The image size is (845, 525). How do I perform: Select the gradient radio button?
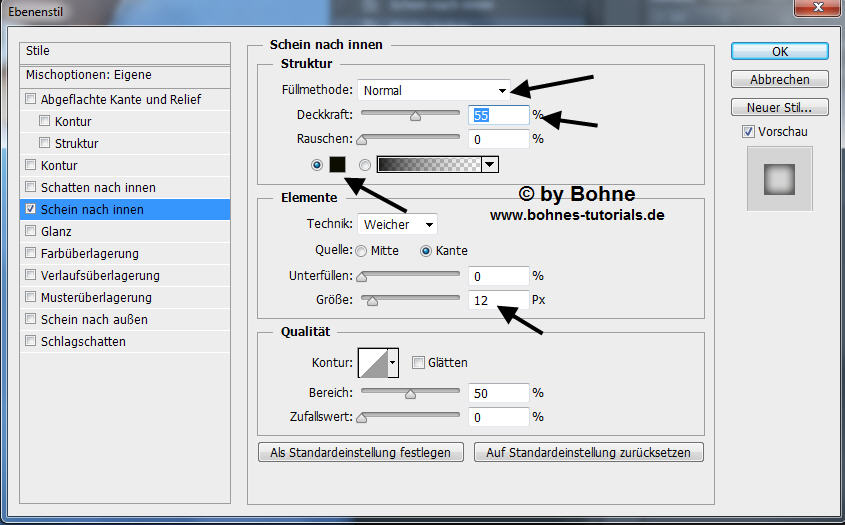pos(365,165)
